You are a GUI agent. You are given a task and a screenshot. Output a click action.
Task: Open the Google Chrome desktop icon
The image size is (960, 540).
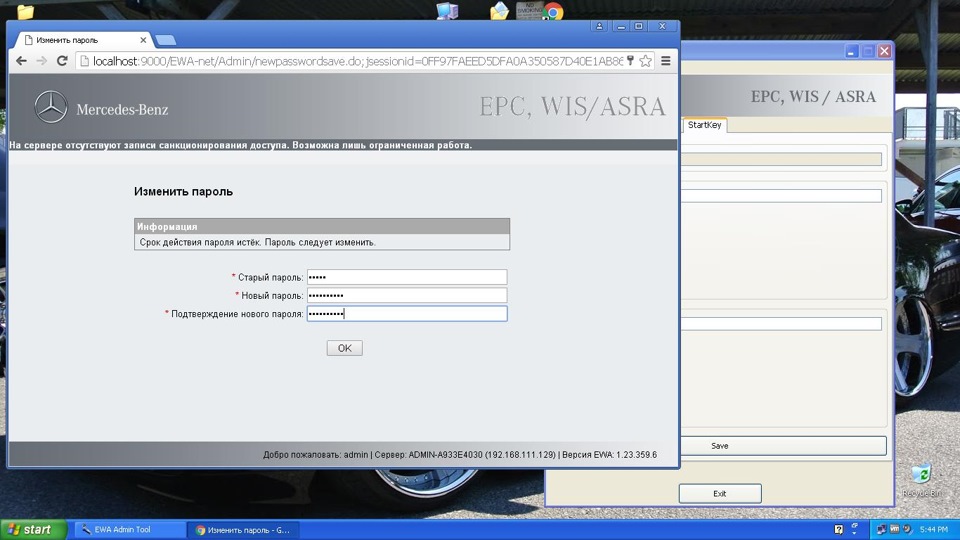click(553, 12)
